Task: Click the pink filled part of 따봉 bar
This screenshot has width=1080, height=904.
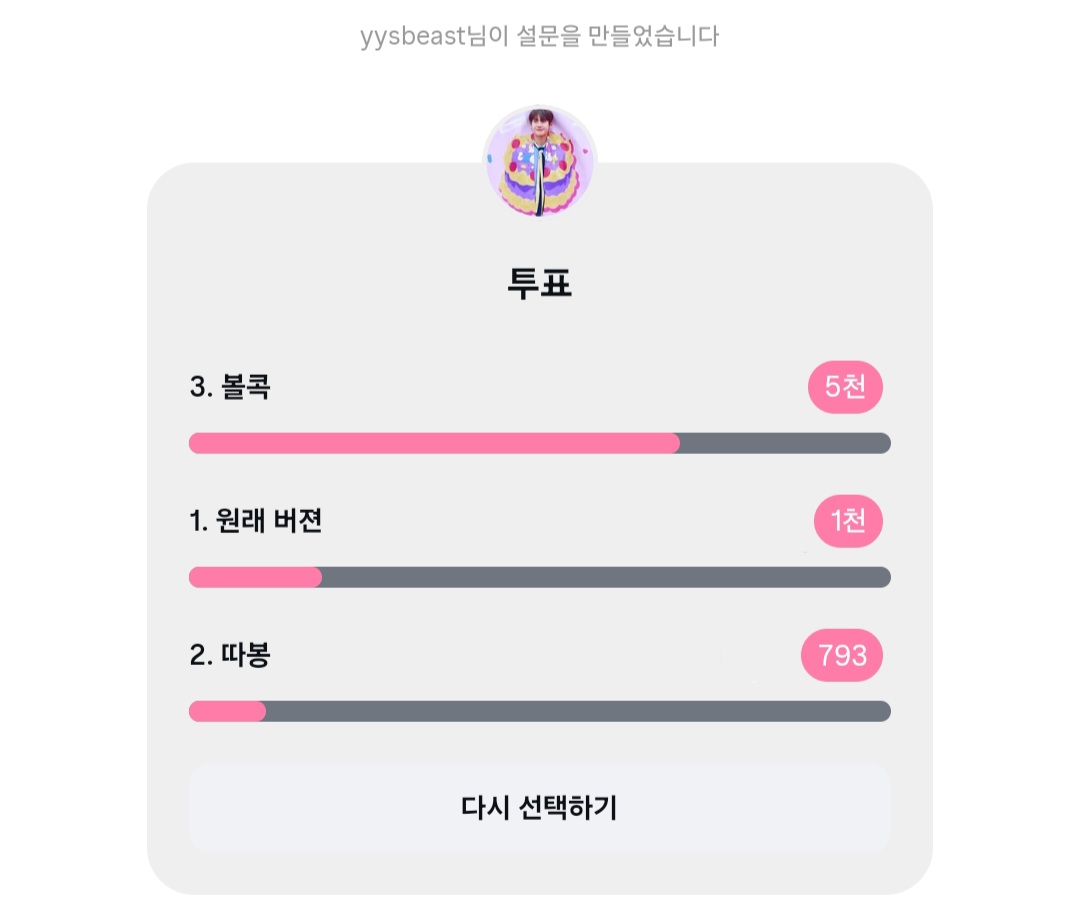Action: point(227,711)
